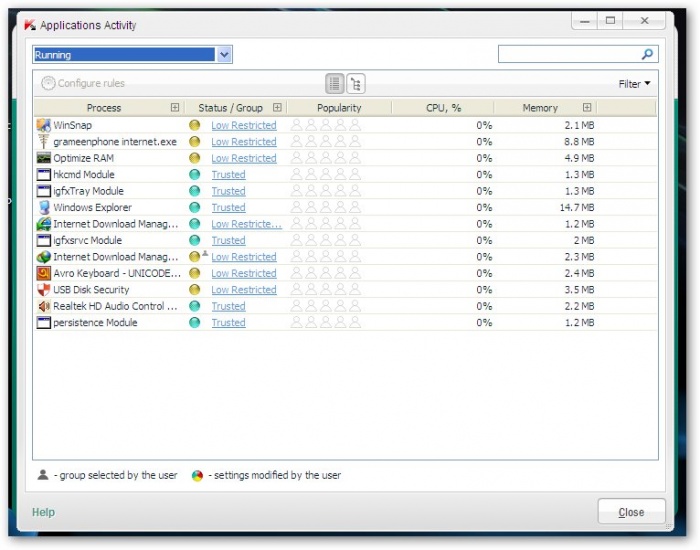Image resolution: width=700 pixels, height=550 pixels.
Task: Open the Filter dropdown menu
Action: (634, 84)
